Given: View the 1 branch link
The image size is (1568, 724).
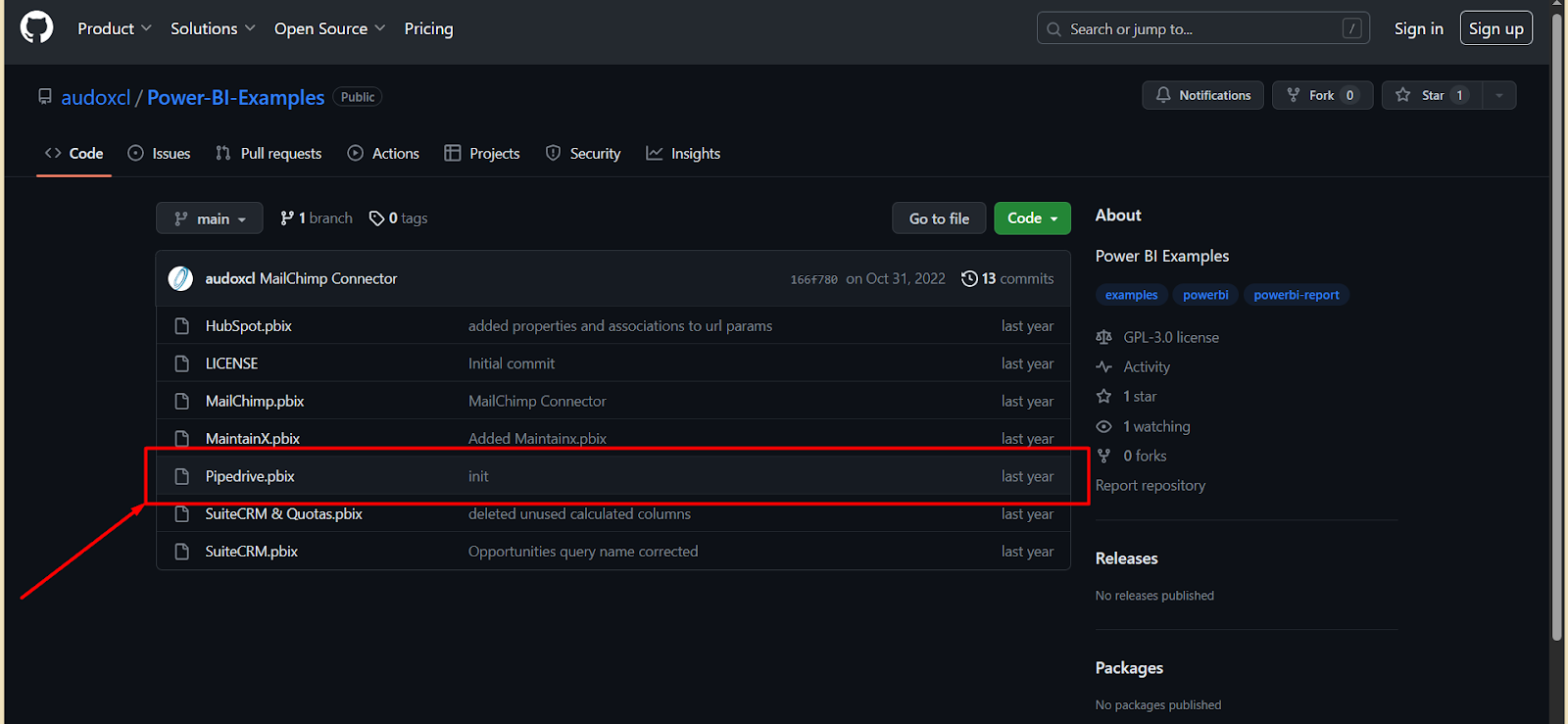Looking at the screenshot, I should pyautogui.click(x=316, y=218).
